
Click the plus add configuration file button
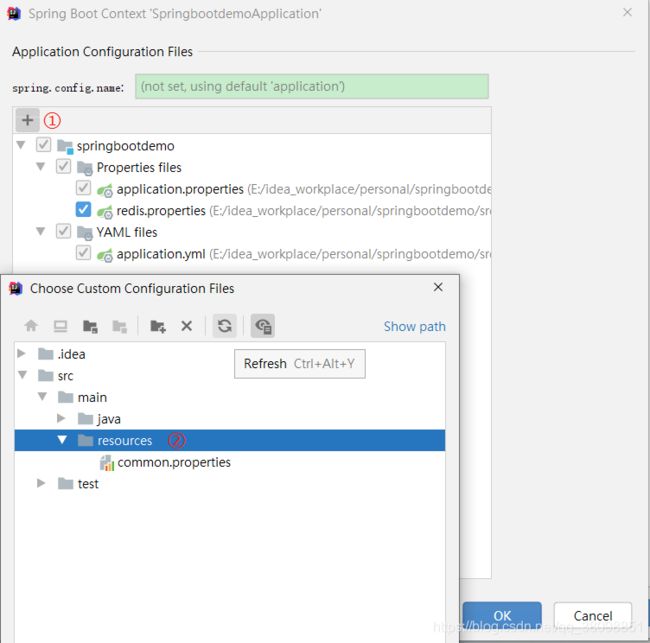pos(27,120)
